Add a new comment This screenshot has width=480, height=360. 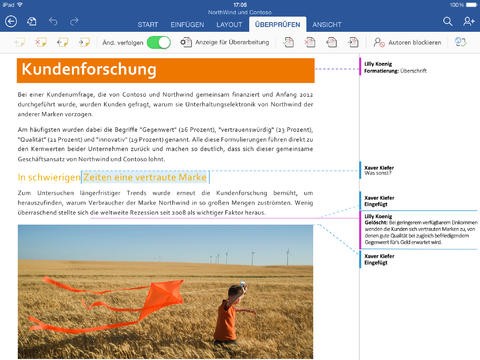click(19, 42)
